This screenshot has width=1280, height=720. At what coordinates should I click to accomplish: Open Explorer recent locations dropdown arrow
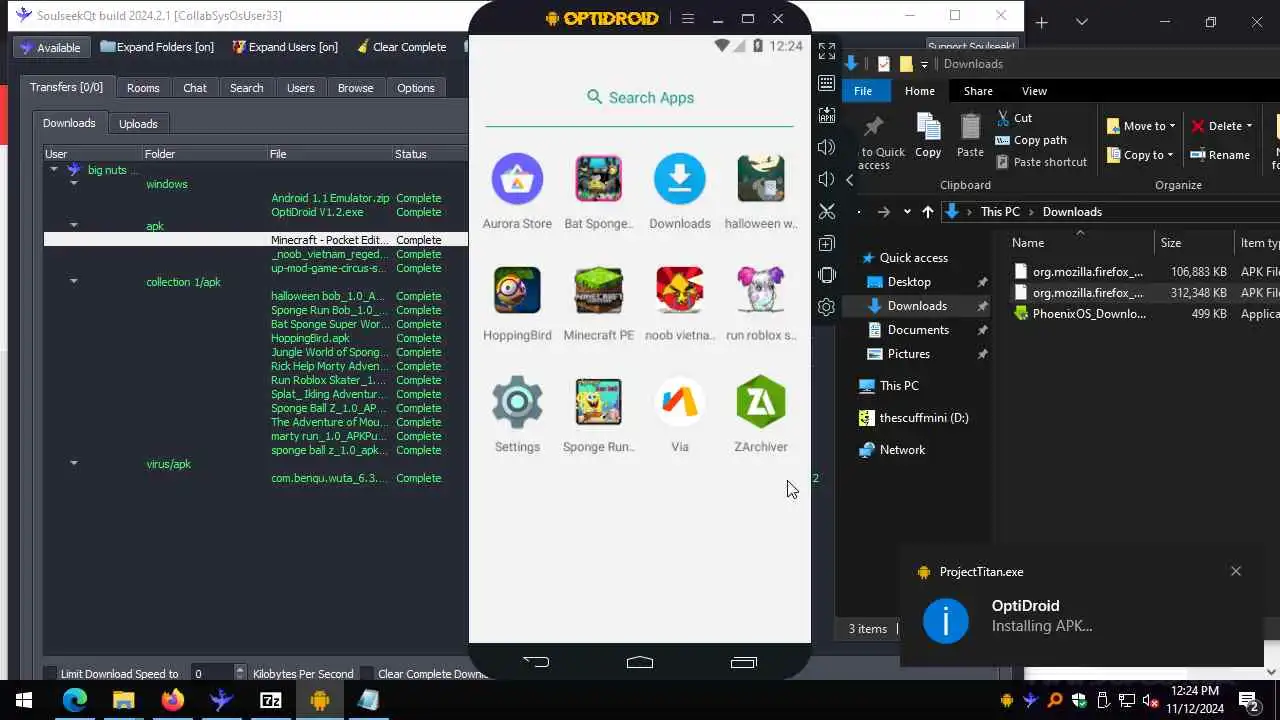click(907, 212)
